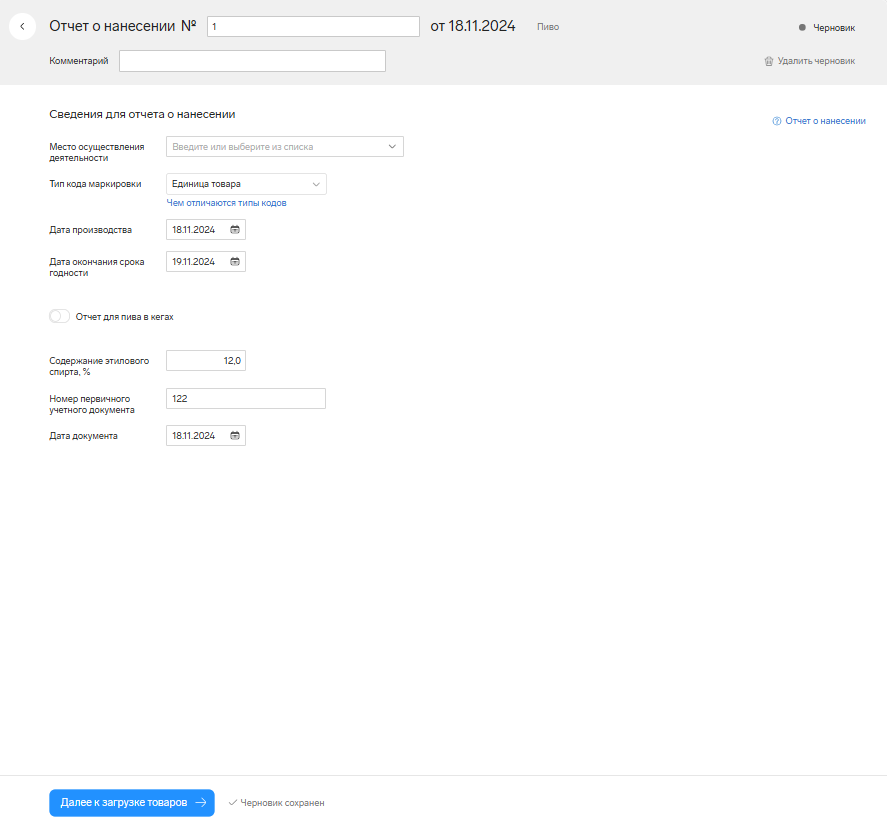Click Номер первичного учетного документа field
Viewport: 887px width, 826px height.
[246, 398]
